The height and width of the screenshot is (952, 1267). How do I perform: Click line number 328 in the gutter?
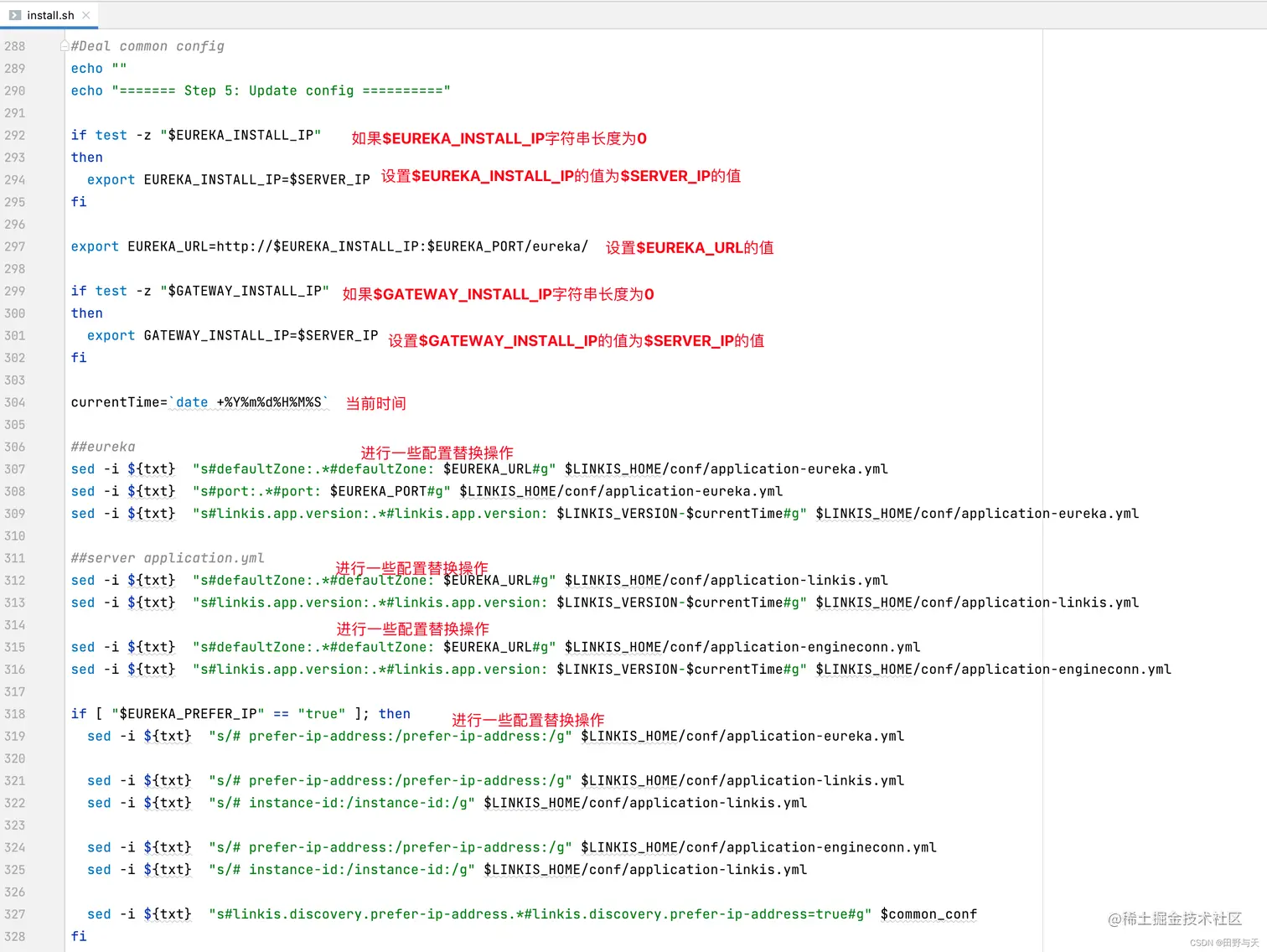(x=15, y=937)
